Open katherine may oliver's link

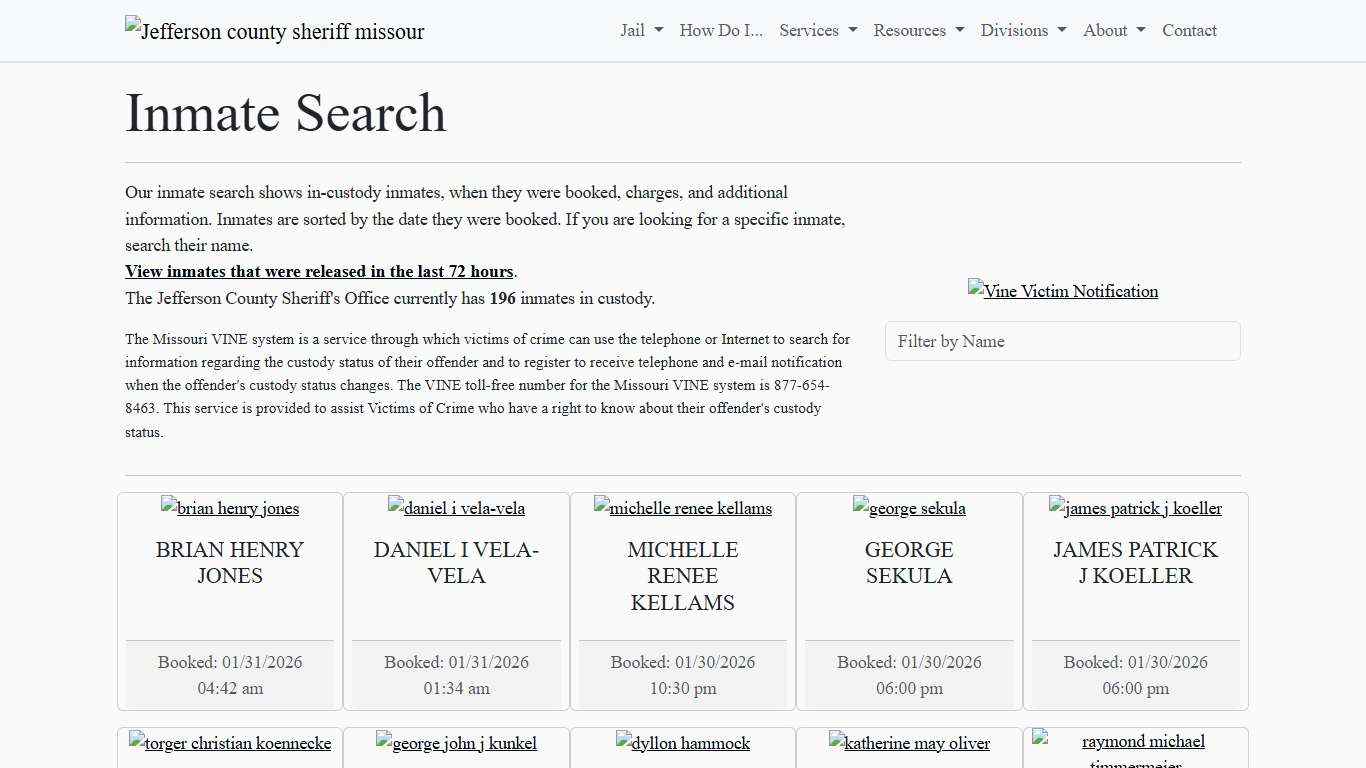coord(909,743)
